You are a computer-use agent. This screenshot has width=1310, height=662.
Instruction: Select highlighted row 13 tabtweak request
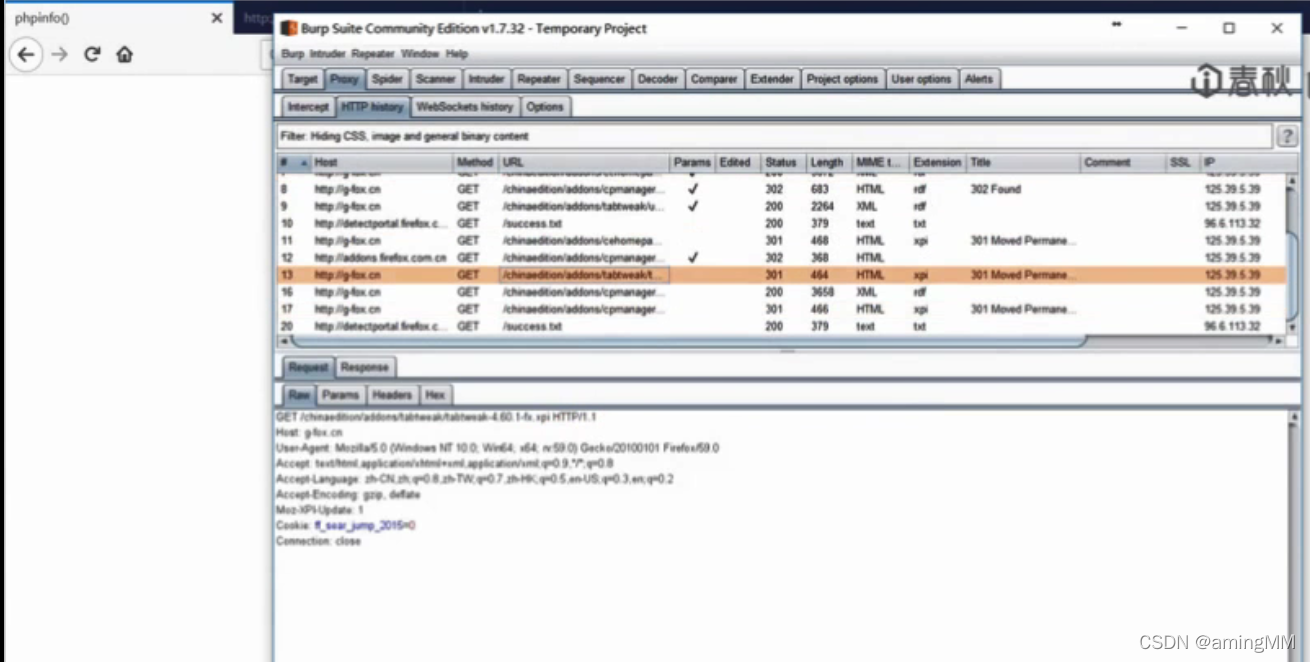pos(779,275)
